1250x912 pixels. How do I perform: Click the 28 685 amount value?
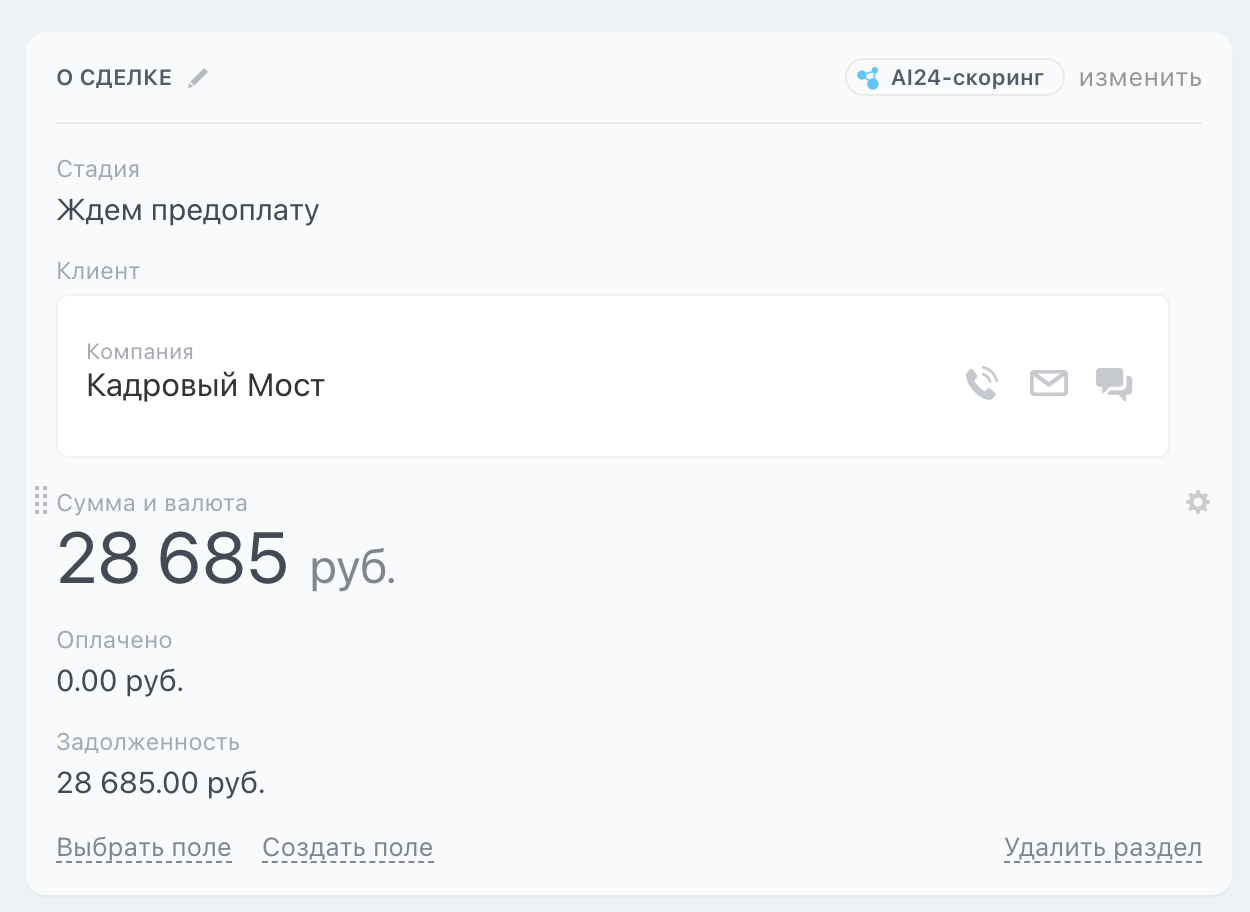(173, 559)
